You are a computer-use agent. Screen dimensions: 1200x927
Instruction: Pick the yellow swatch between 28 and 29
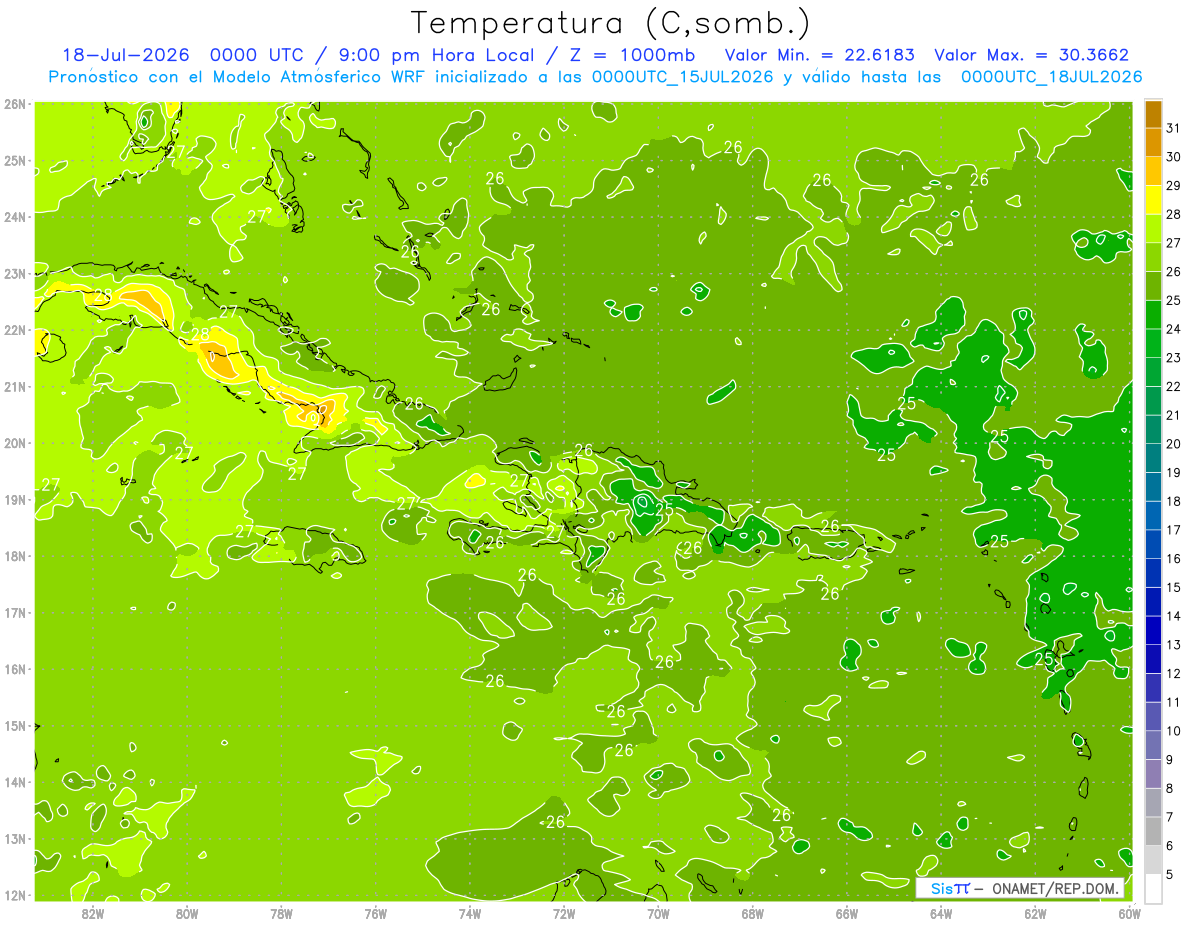click(1153, 200)
